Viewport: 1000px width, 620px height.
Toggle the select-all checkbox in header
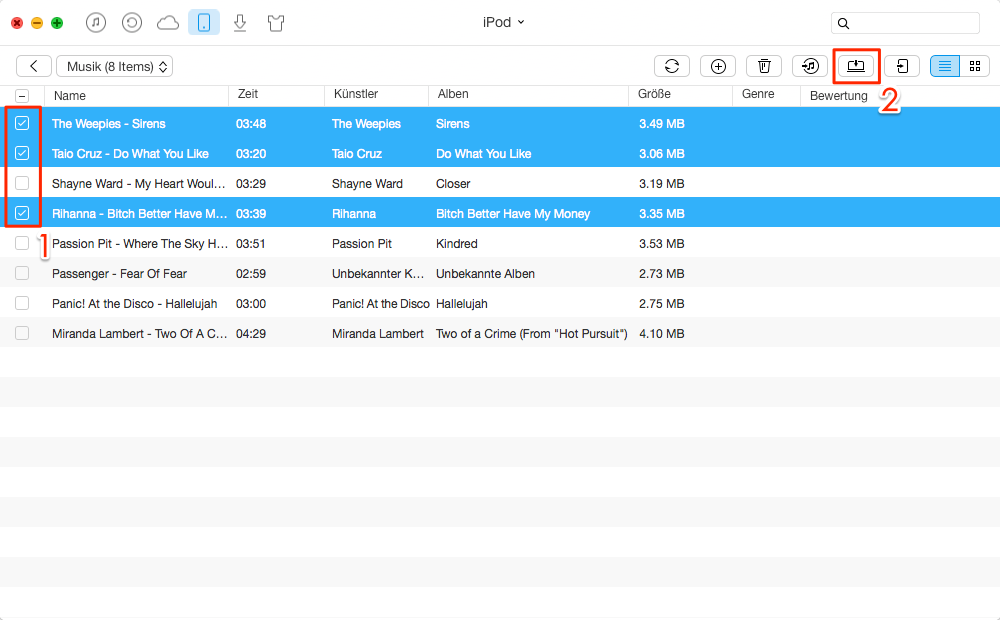pos(22,96)
